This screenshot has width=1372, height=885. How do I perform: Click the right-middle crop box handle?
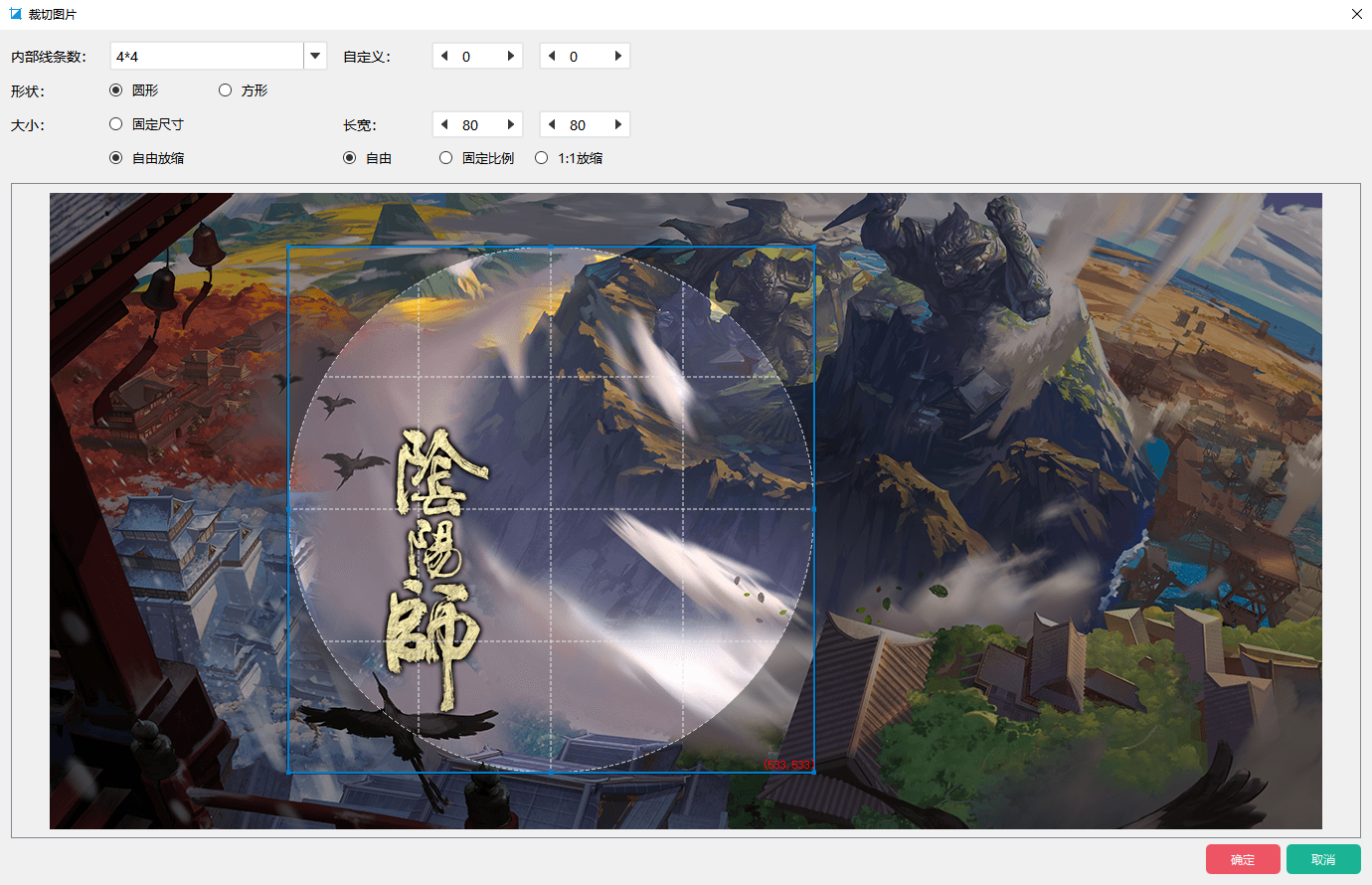coord(814,509)
